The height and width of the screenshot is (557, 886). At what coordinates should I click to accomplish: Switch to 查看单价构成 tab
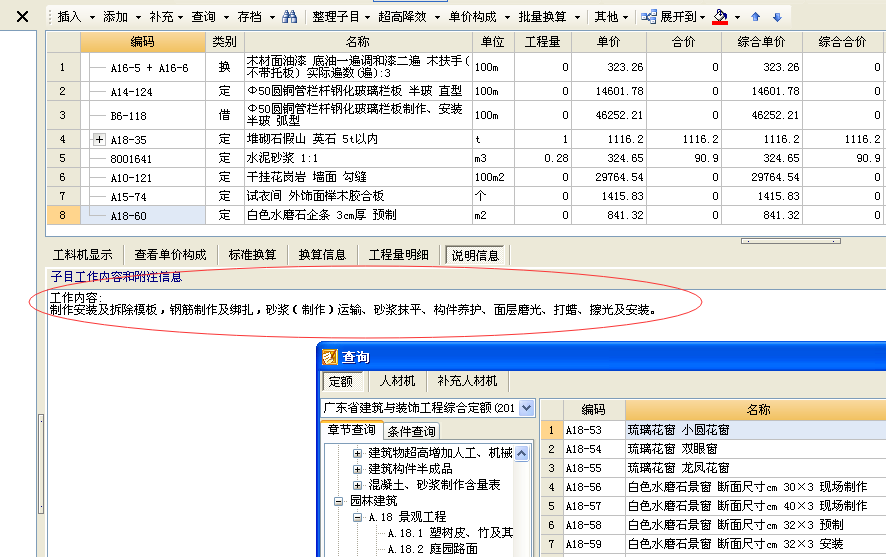(x=170, y=255)
